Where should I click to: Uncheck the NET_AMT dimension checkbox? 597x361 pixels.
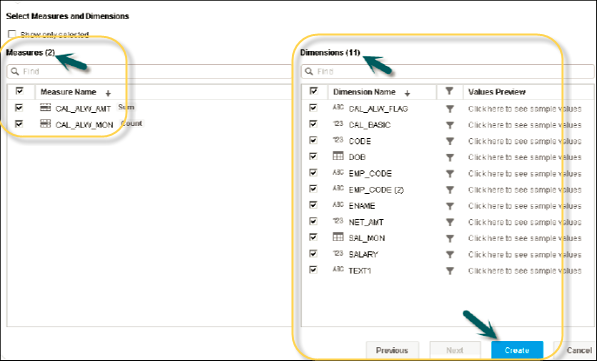[313, 221]
